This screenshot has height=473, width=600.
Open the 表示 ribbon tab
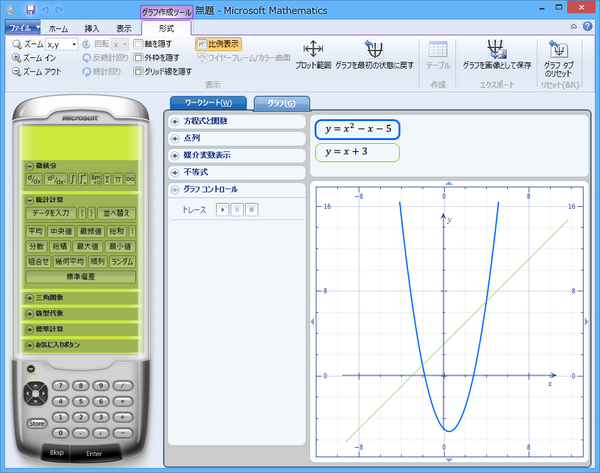124,28
